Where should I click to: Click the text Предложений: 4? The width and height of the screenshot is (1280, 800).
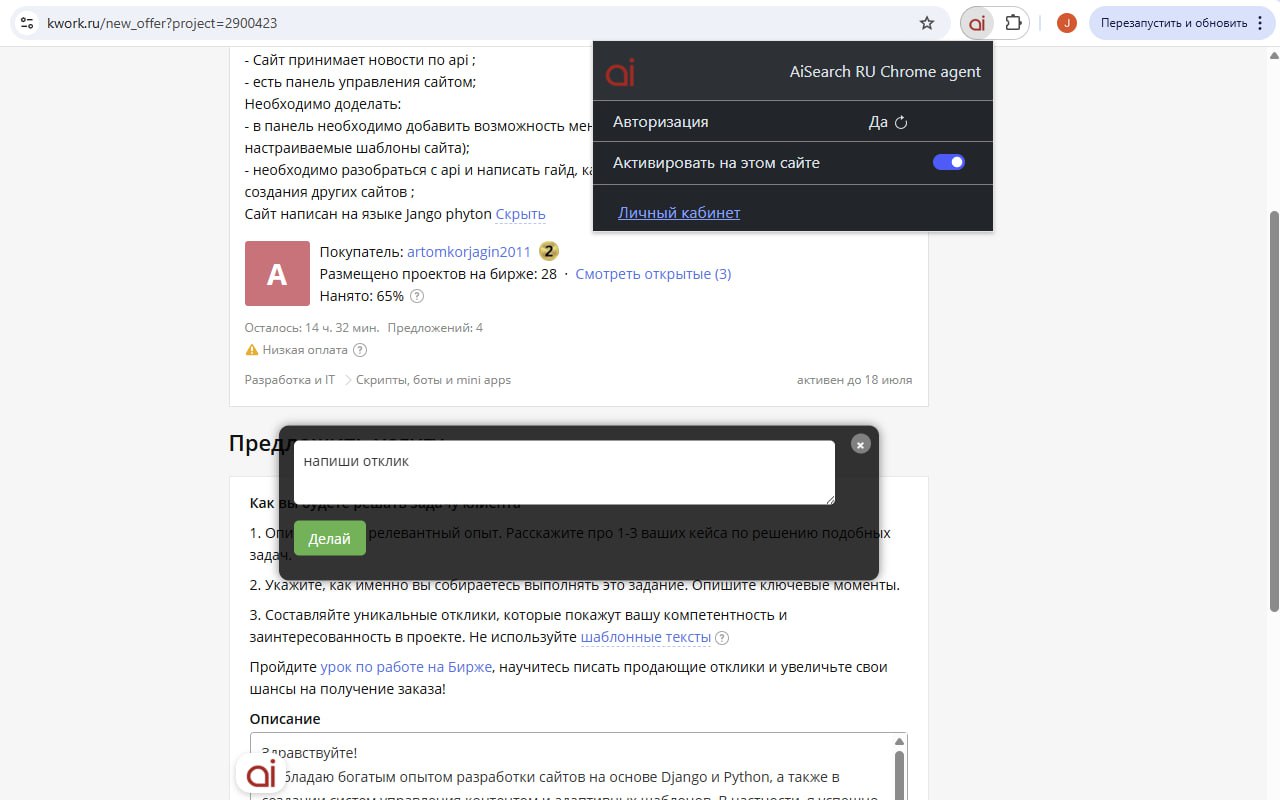pyautogui.click(x=435, y=328)
